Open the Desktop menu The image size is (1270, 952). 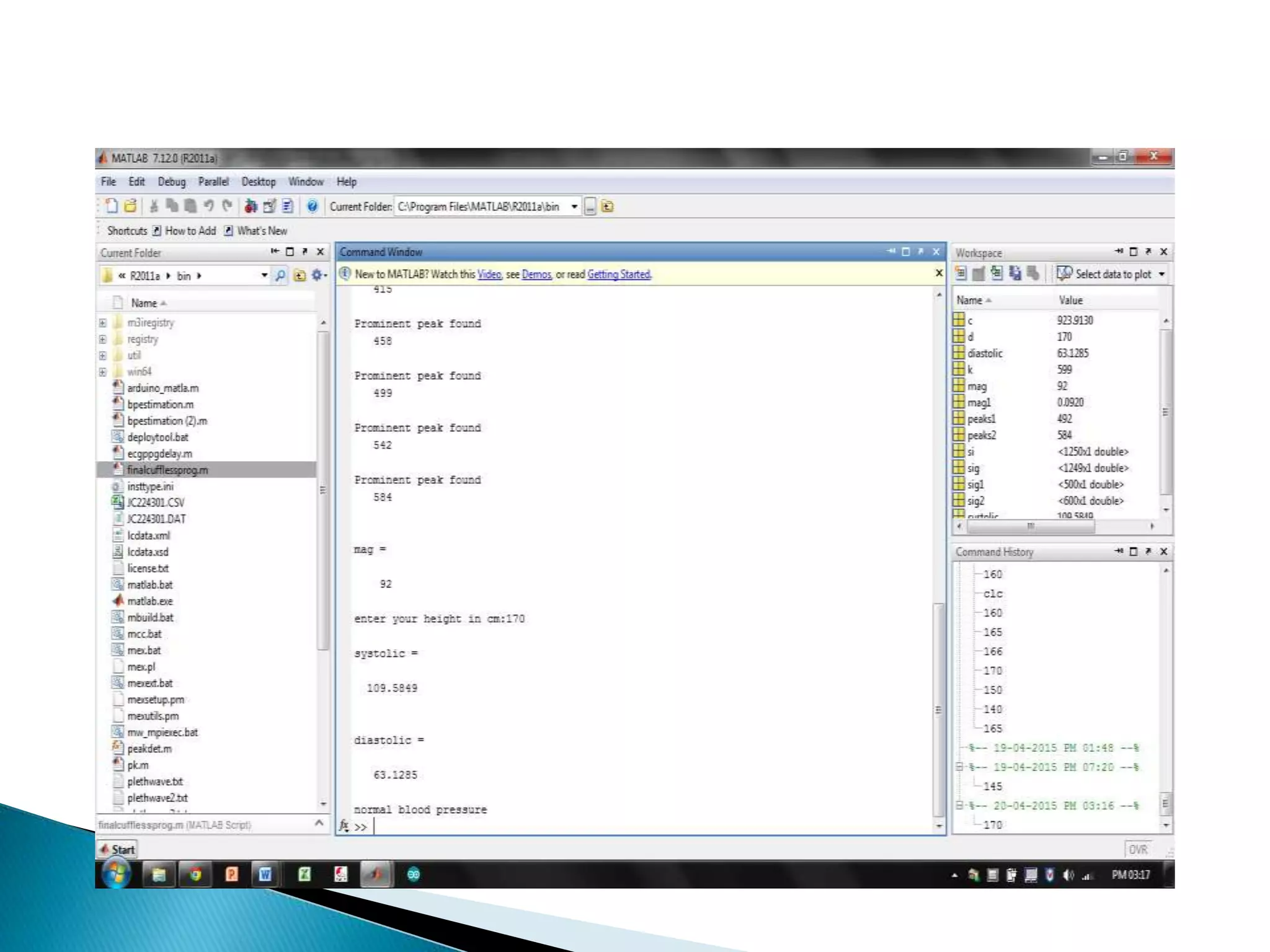click(258, 182)
